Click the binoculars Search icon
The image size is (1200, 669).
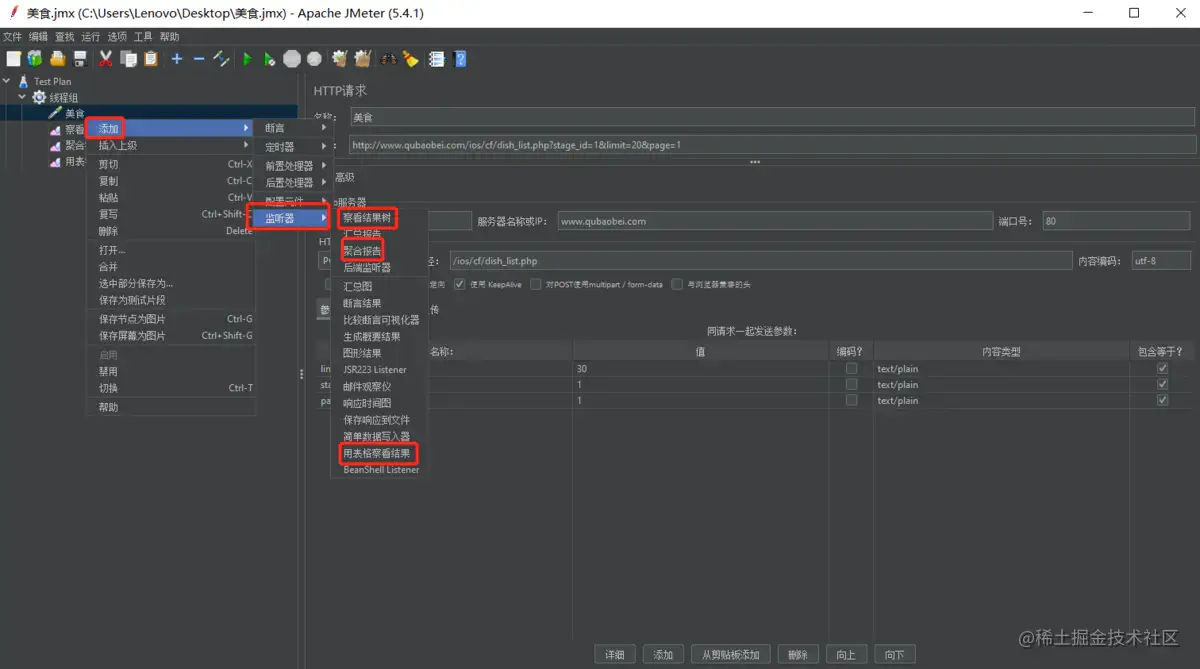(x=388, y=59)
